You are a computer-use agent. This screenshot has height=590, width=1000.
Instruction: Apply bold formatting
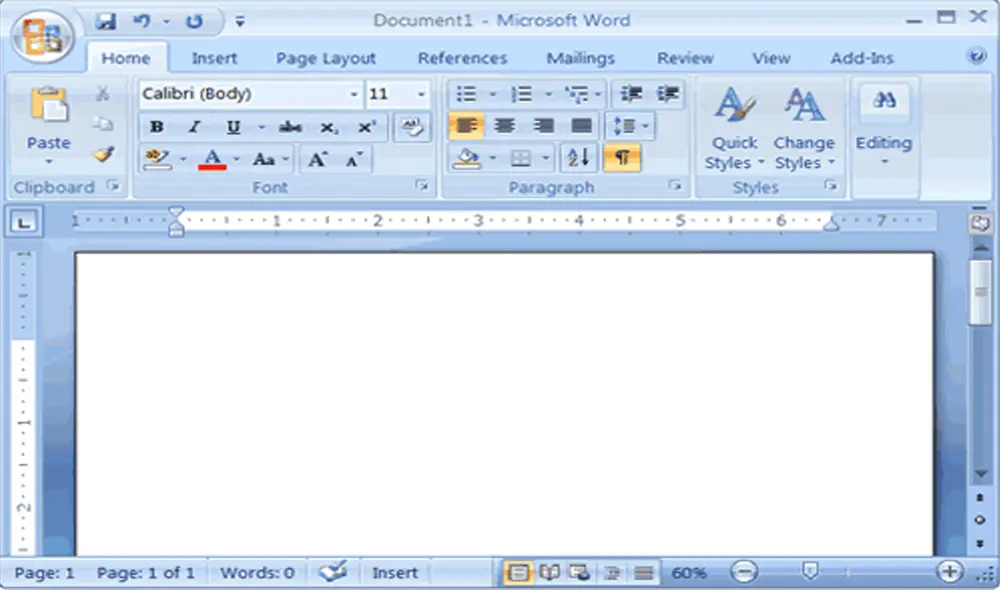(x=156, y=127)
